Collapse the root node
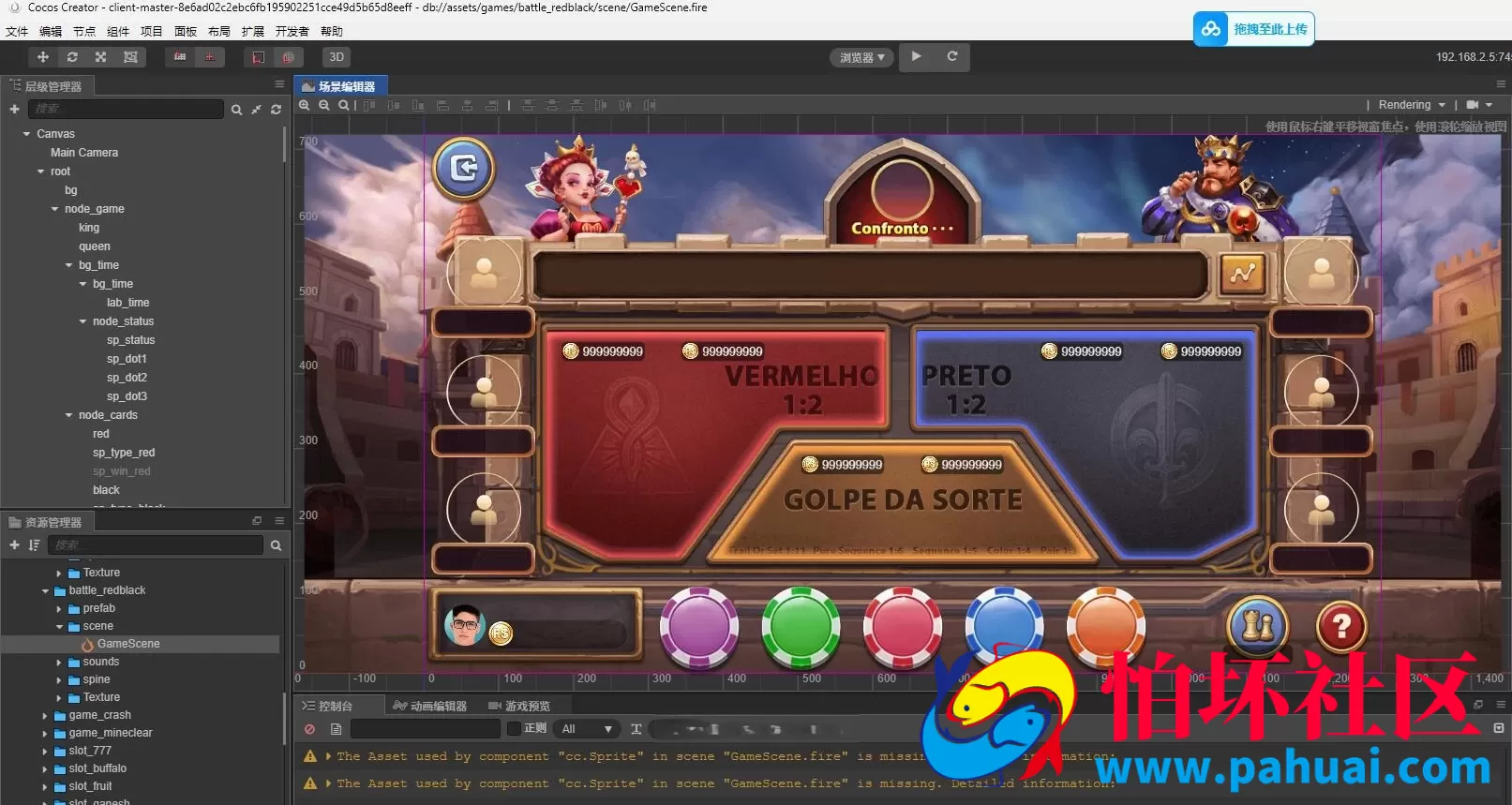 tap(40, 171)
